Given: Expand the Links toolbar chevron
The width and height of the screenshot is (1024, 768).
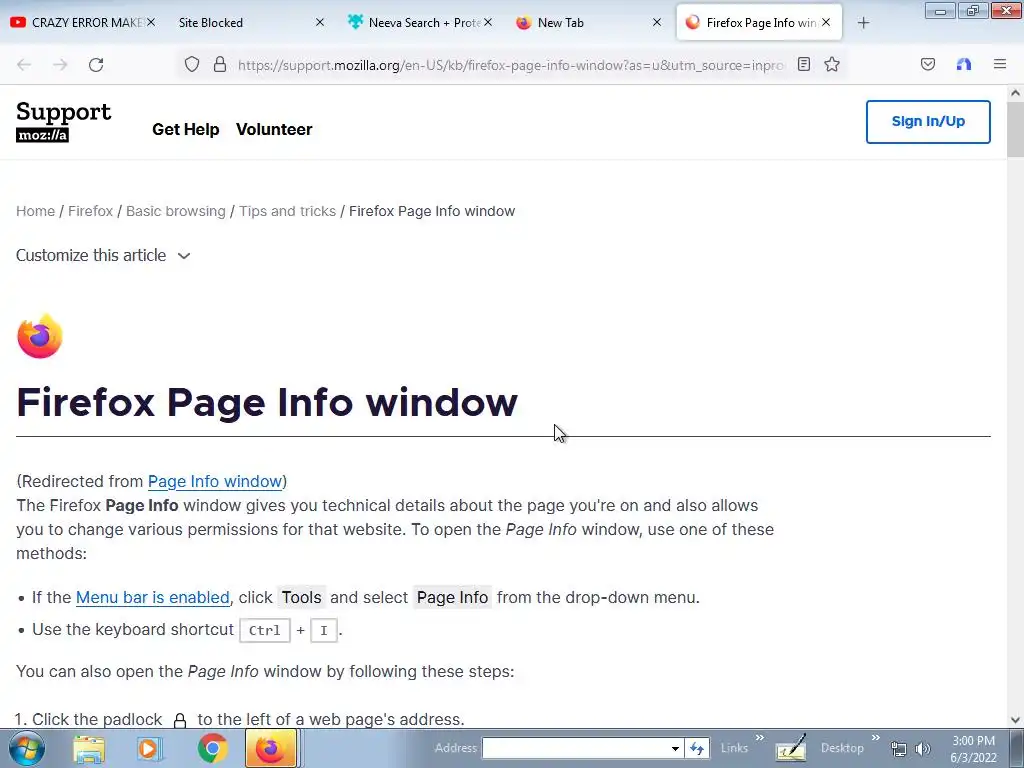Looking at the screenshot, I should (760, 738).
